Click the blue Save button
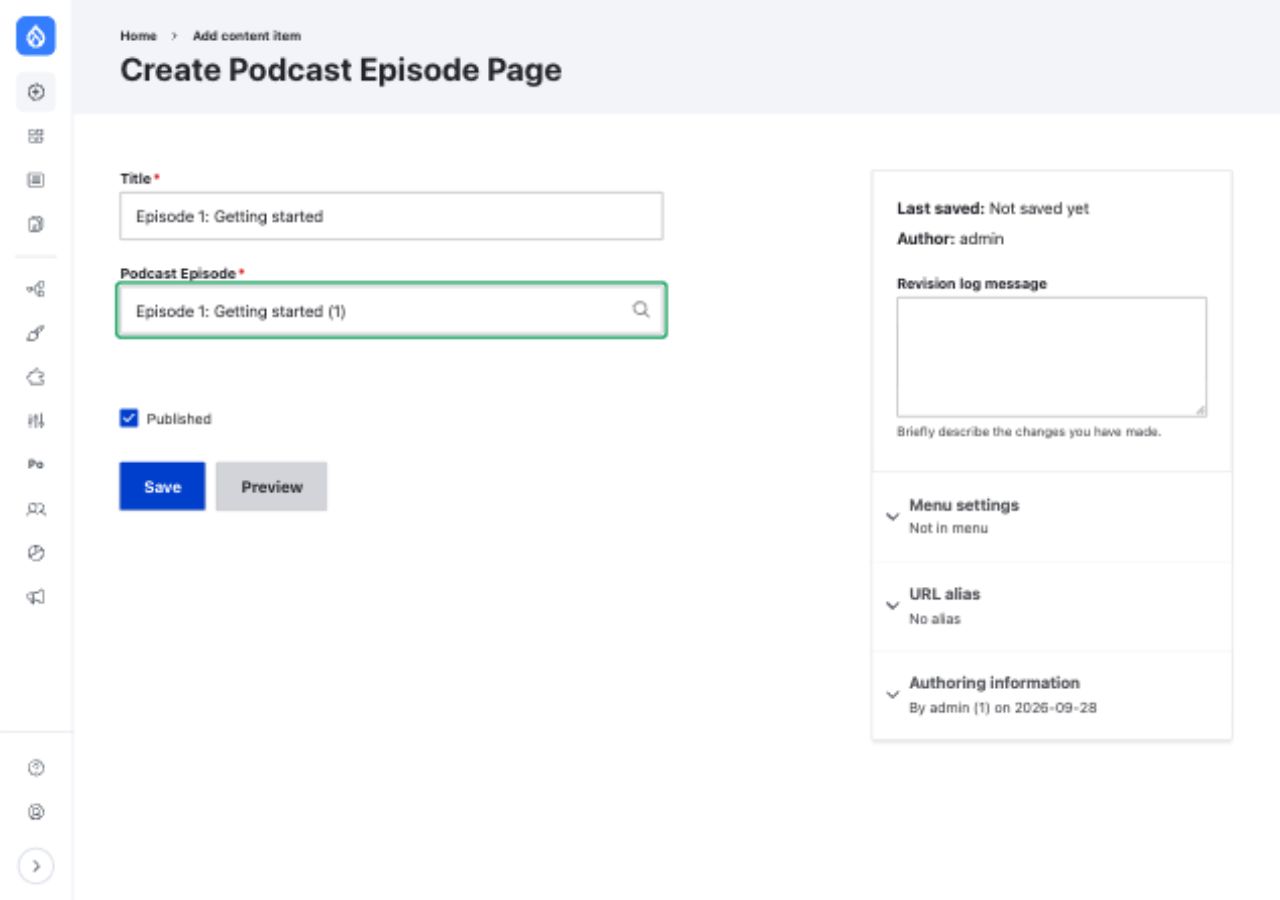1280x900 pixels. pos(162,486)
